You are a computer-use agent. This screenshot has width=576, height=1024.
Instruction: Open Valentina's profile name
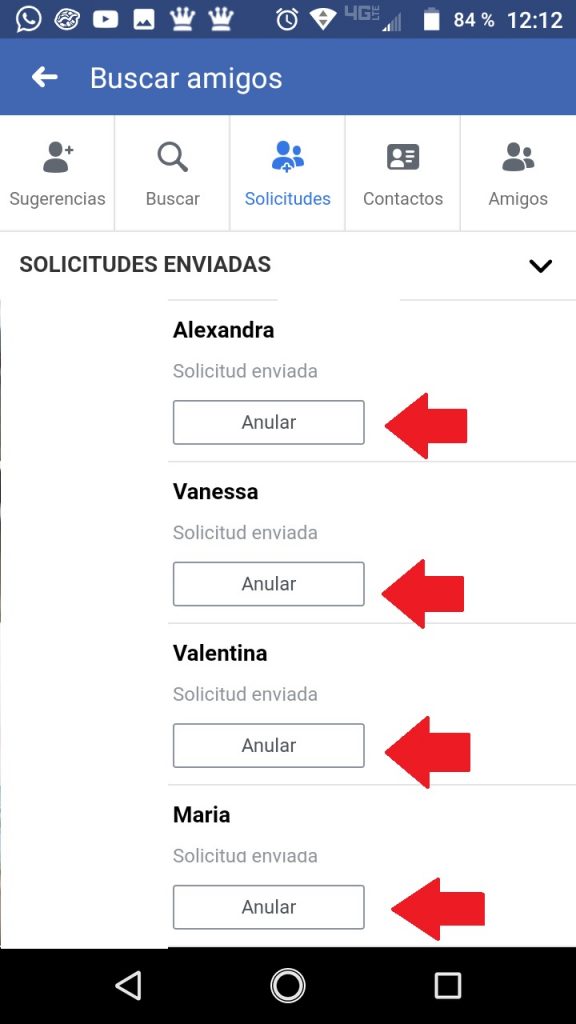click(x=220, y=653)
